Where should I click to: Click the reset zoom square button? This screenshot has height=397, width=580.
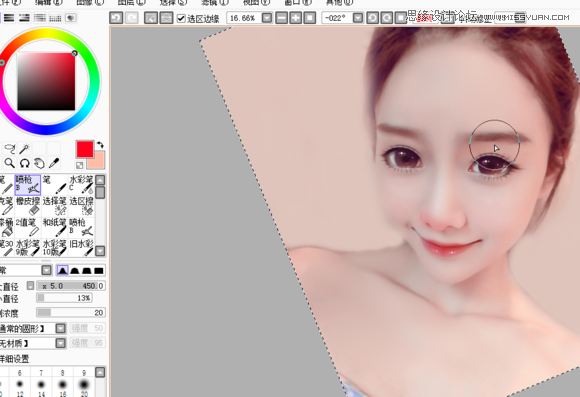tap(310, 18)
